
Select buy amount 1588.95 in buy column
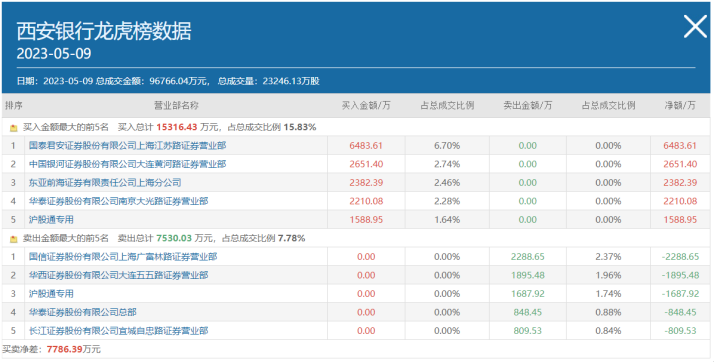[x=366, y=219]
